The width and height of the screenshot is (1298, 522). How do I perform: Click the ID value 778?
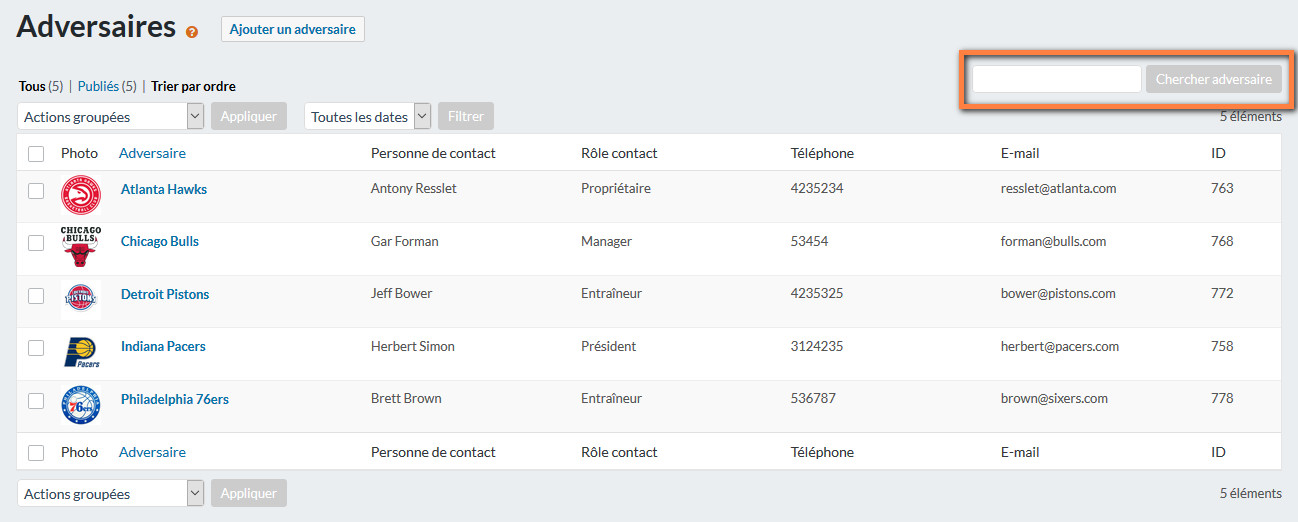pyautogui.click(x=1222, y=398)
